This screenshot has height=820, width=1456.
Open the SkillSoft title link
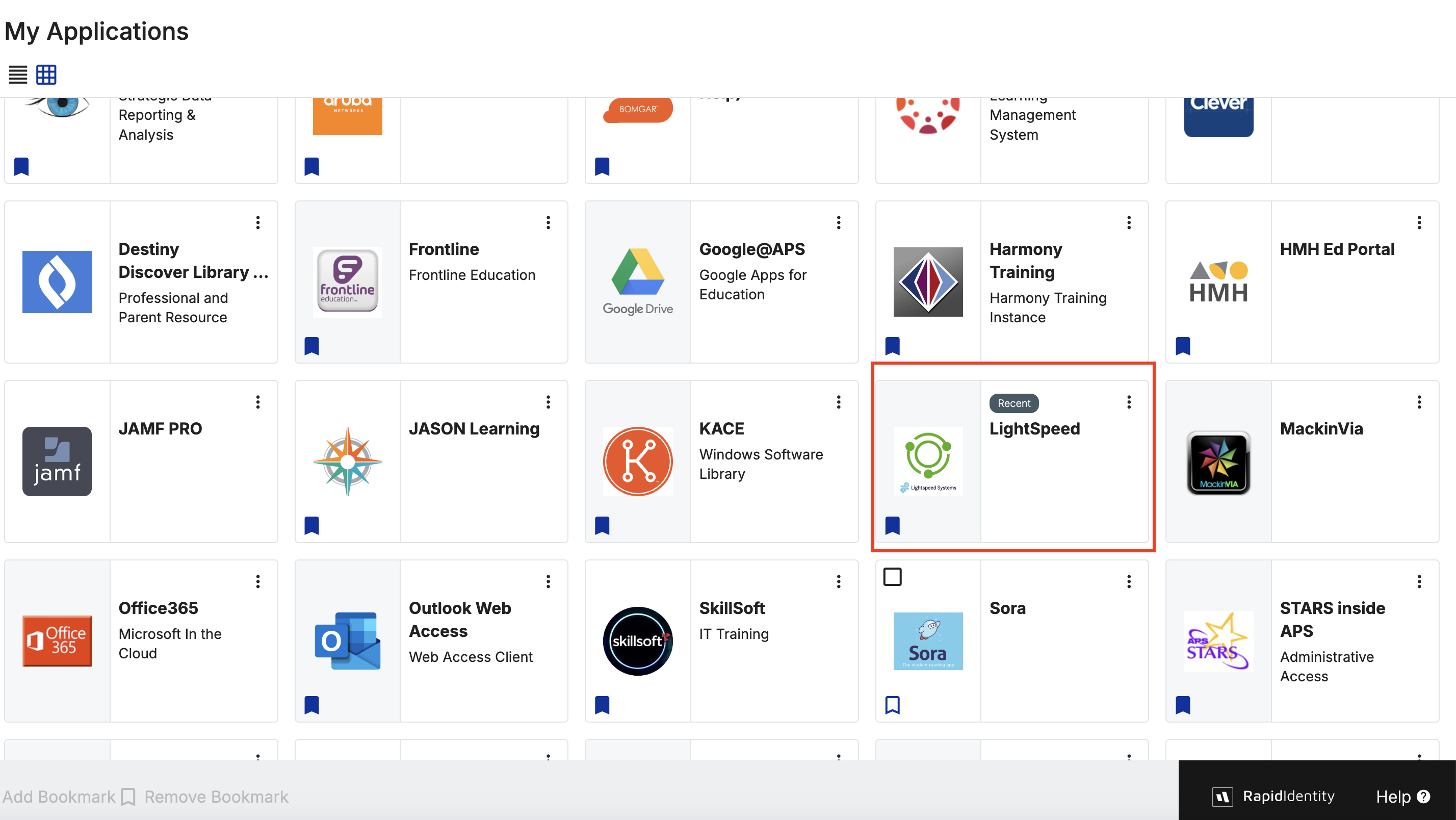point(732,608)
